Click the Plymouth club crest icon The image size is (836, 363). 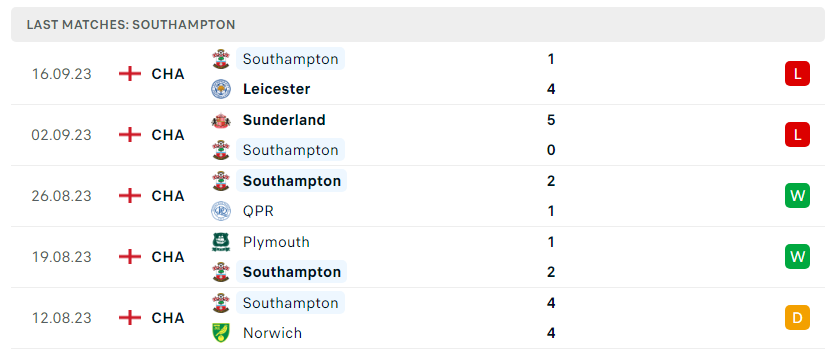[x=221, y=242]
